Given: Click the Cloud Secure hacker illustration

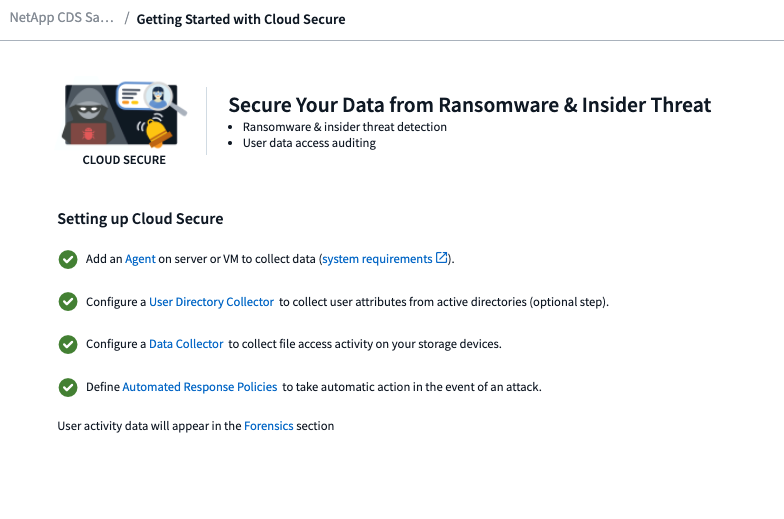Looking at the screenshot, I should (124, 115).
